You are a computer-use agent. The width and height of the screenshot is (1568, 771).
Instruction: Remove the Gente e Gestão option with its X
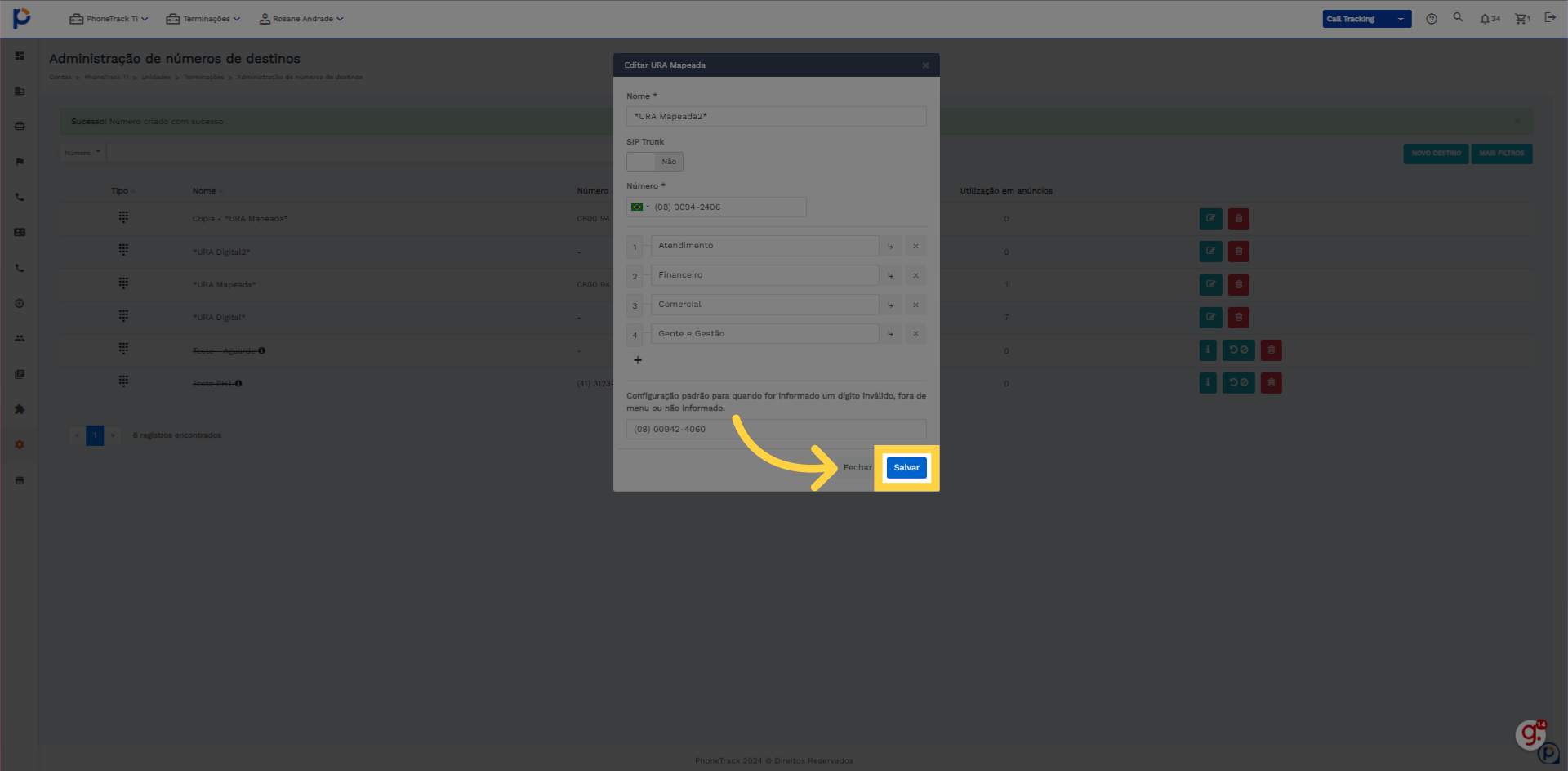point(915,334)
